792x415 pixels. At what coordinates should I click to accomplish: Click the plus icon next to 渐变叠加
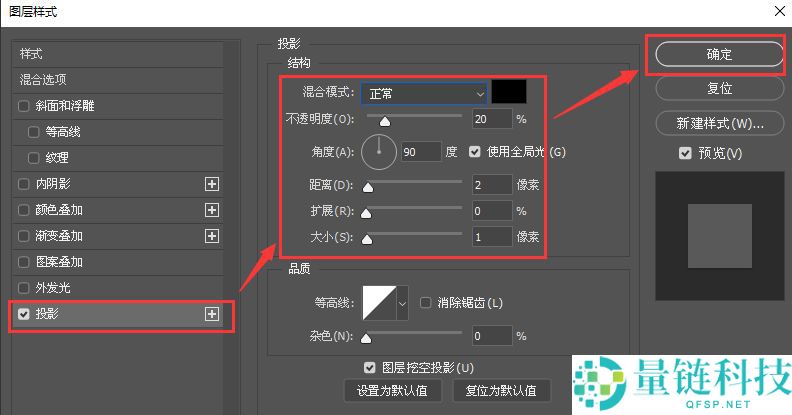click(x=211, y=236)
